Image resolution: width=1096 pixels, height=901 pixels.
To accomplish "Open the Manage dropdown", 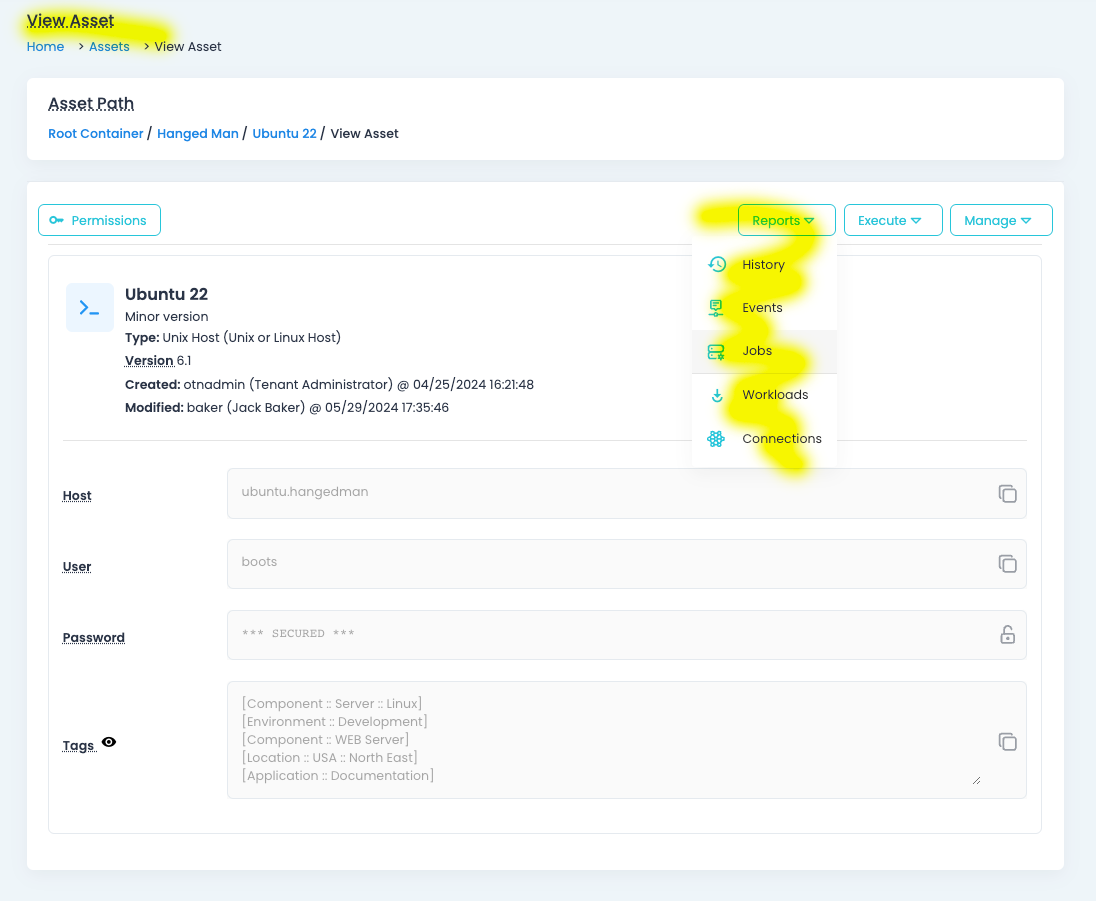I will [x=1001, y=220].
